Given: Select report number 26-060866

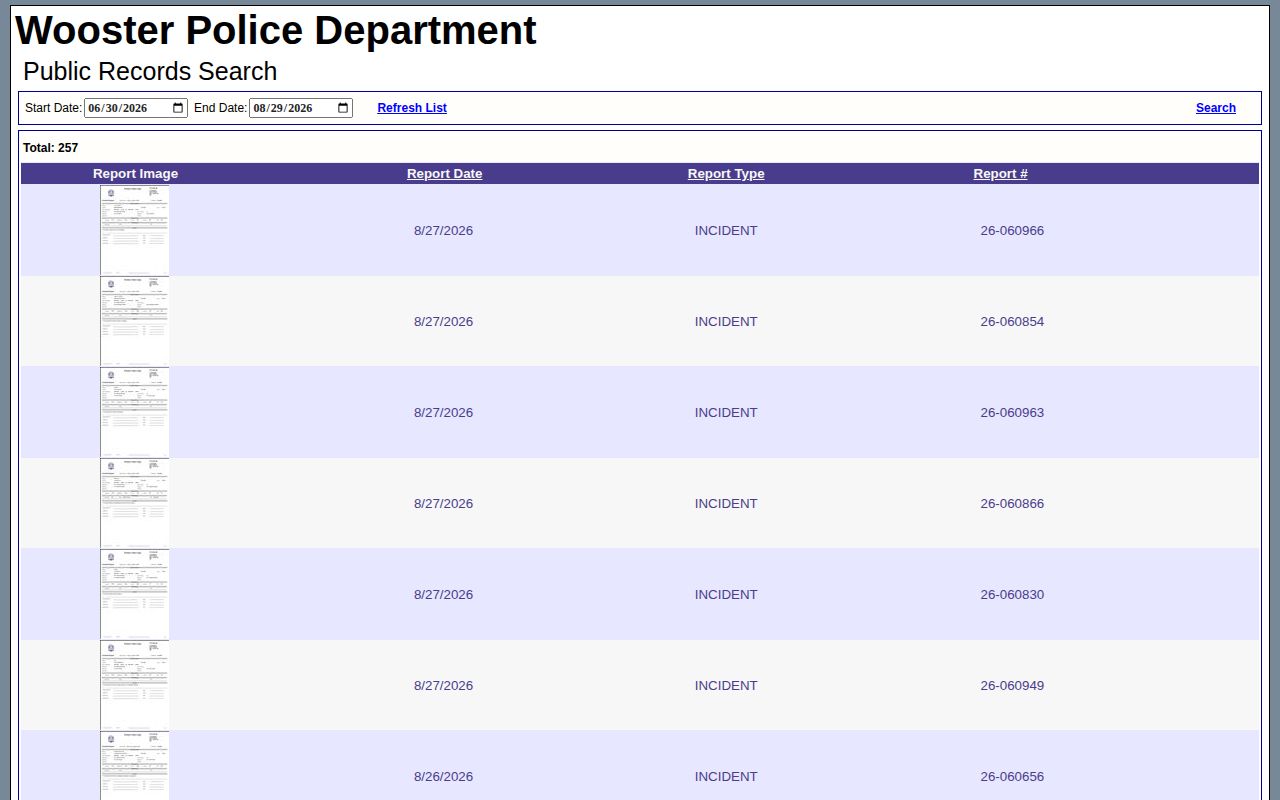Looking at the screenshot, I should pyautogui.click(x=1012, y=504).
